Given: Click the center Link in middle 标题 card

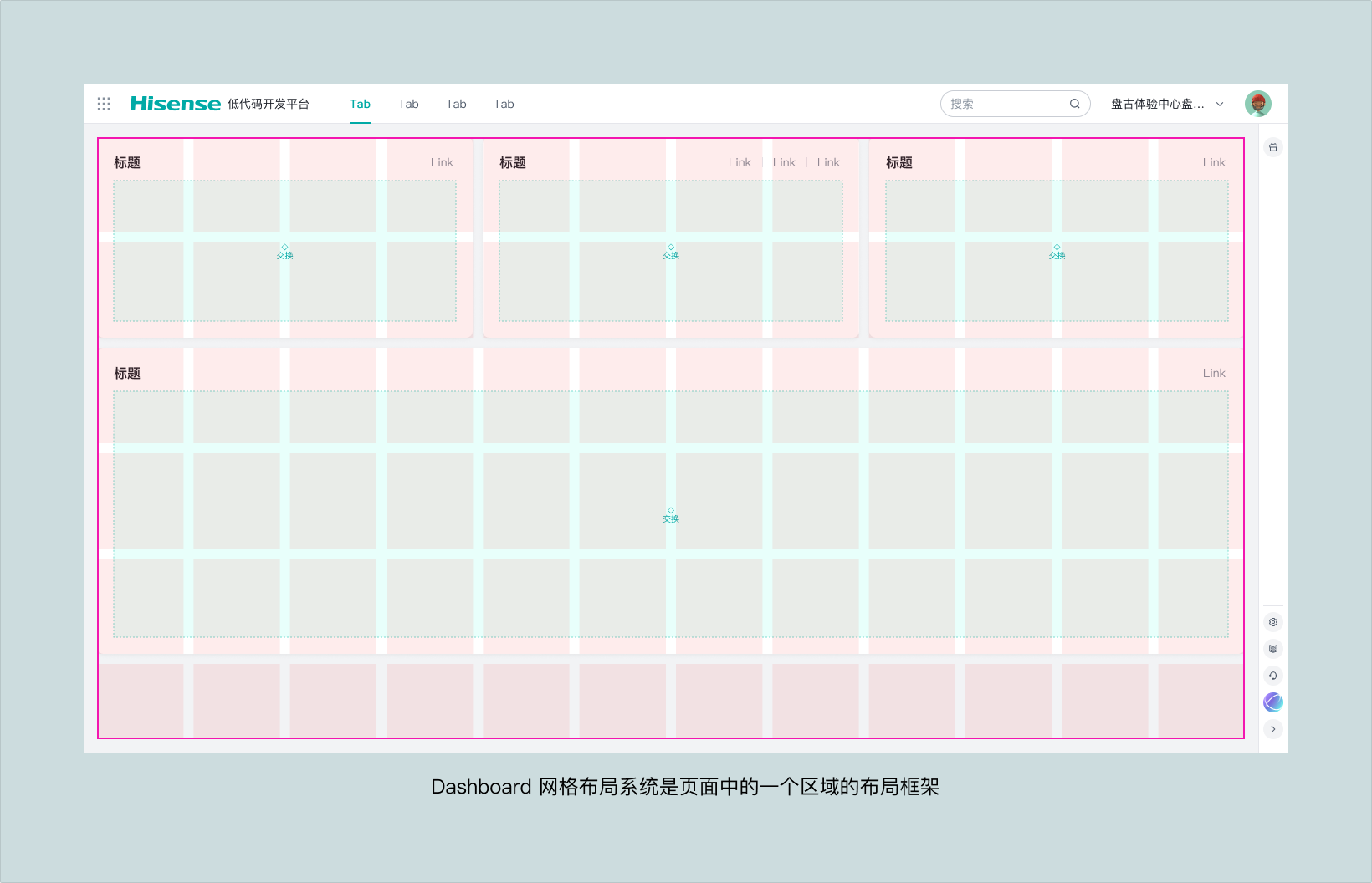Looking at the screenshot, I should click(784, 162).
